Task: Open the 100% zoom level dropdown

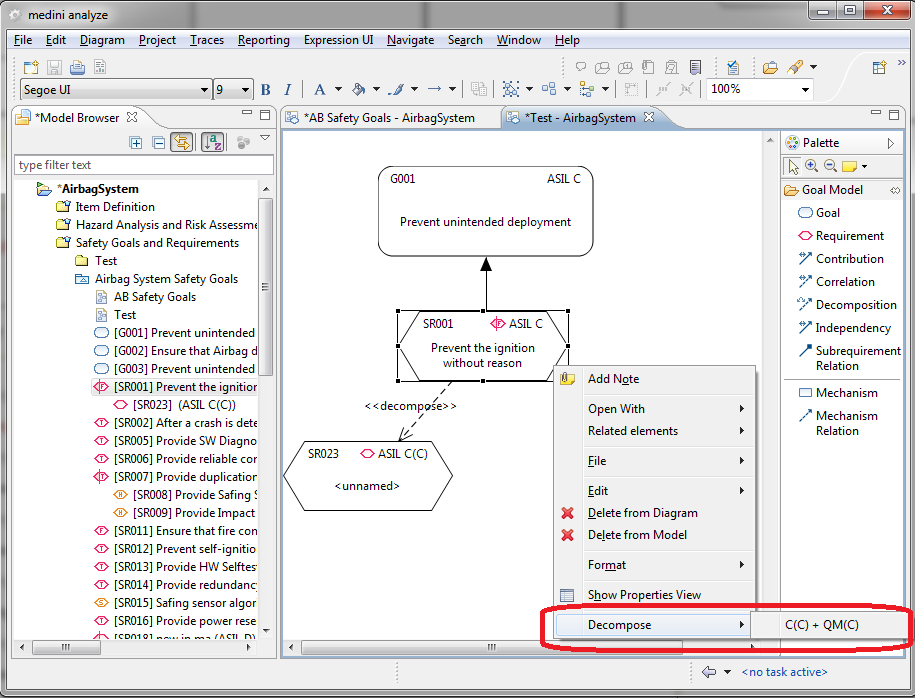Action: pos(805,90)
